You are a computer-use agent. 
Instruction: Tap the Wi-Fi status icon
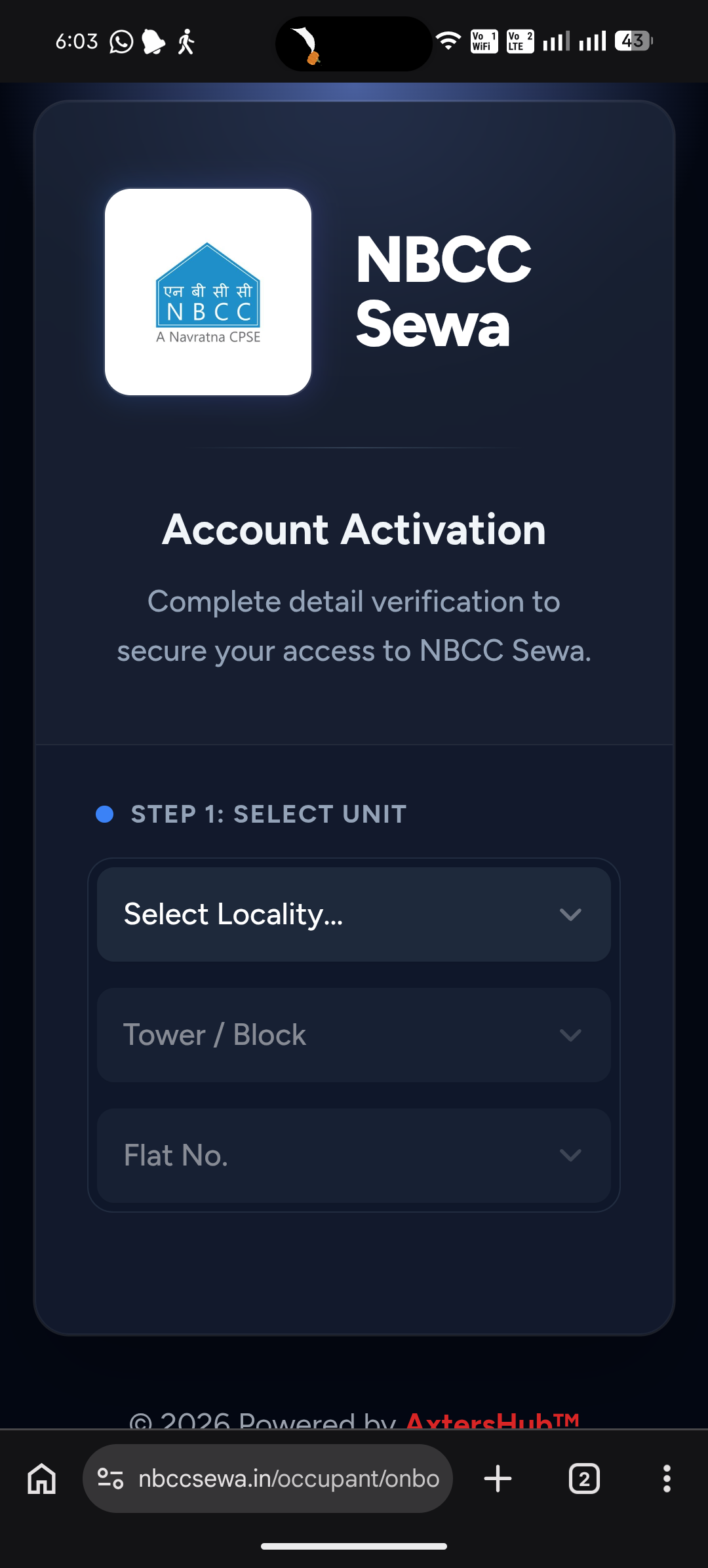[x=448, y=41]
